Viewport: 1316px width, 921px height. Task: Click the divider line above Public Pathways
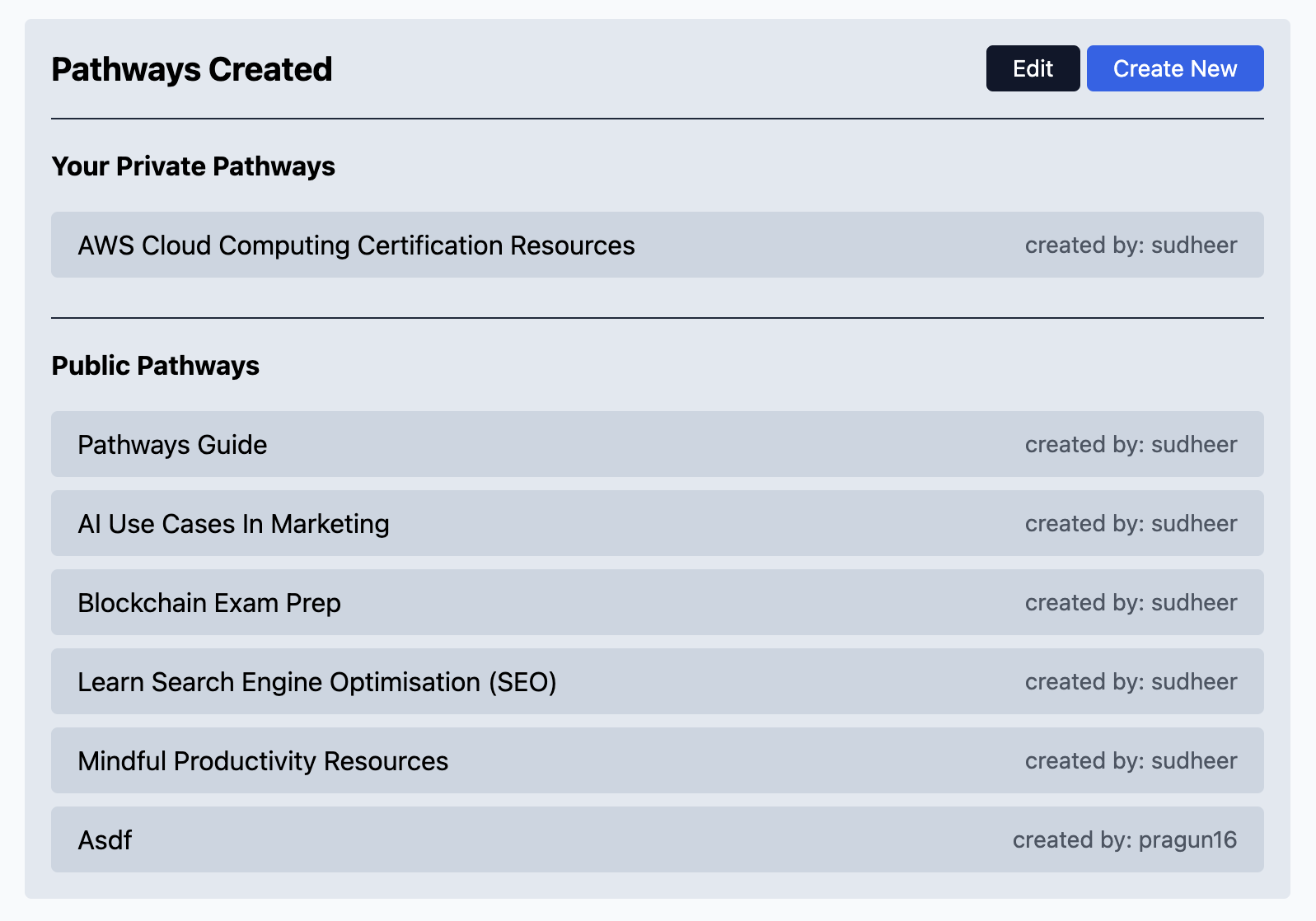click(657, 317)
